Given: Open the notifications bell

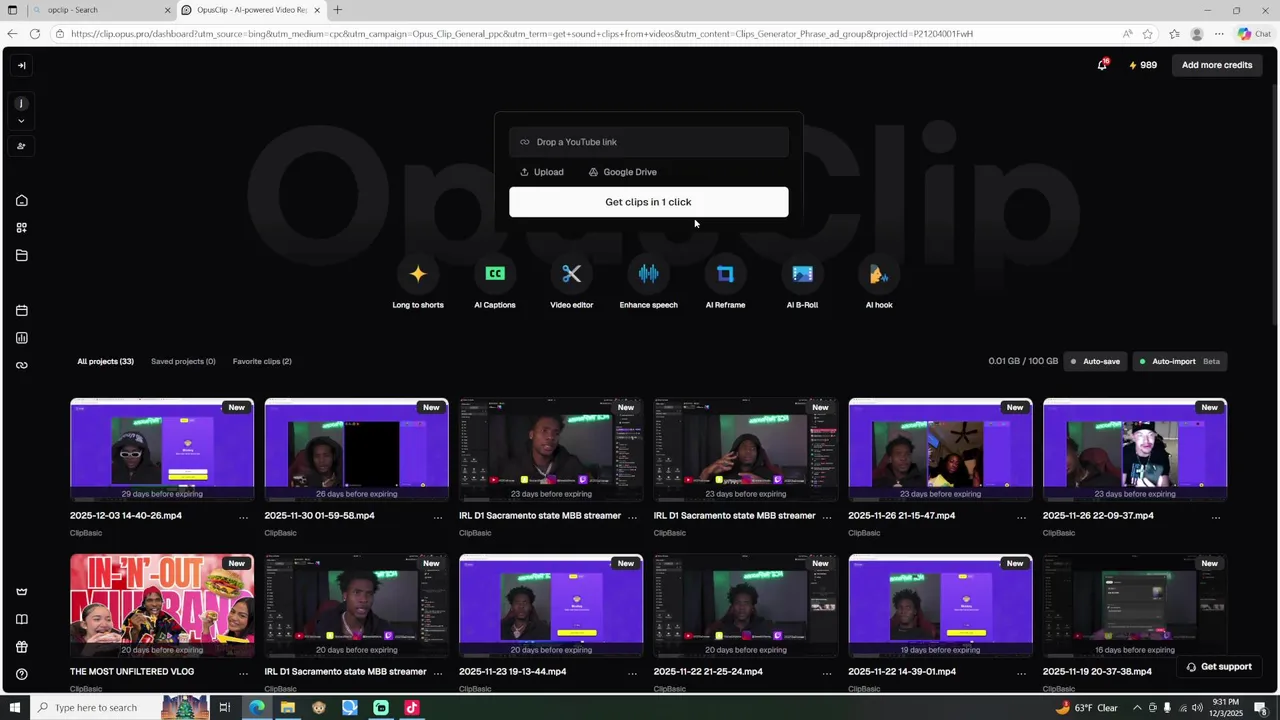Looking at the screenshot, I should [x=1102, y=65].
